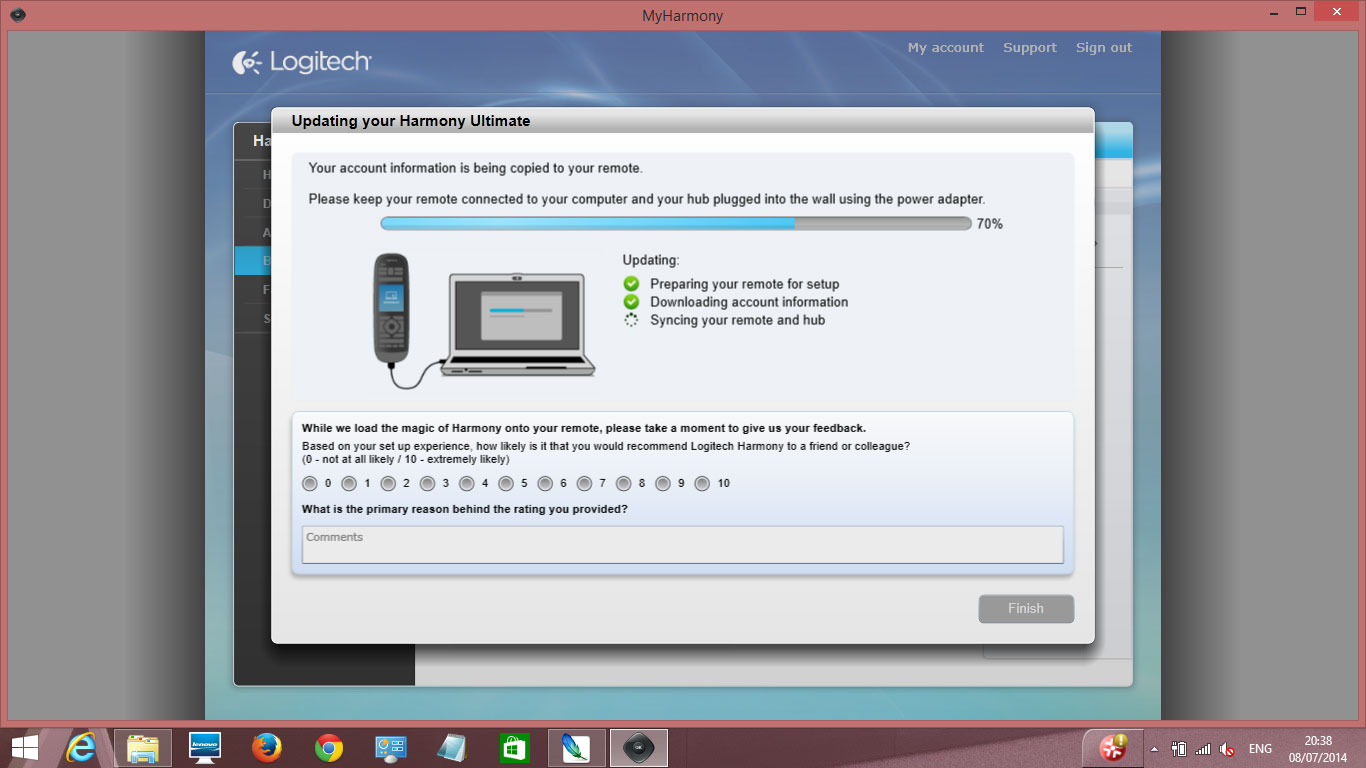Viewport: 1366px width, 768px height.
Task: Launch Google Chrome from the taskbar
Action: coord(329,748)
